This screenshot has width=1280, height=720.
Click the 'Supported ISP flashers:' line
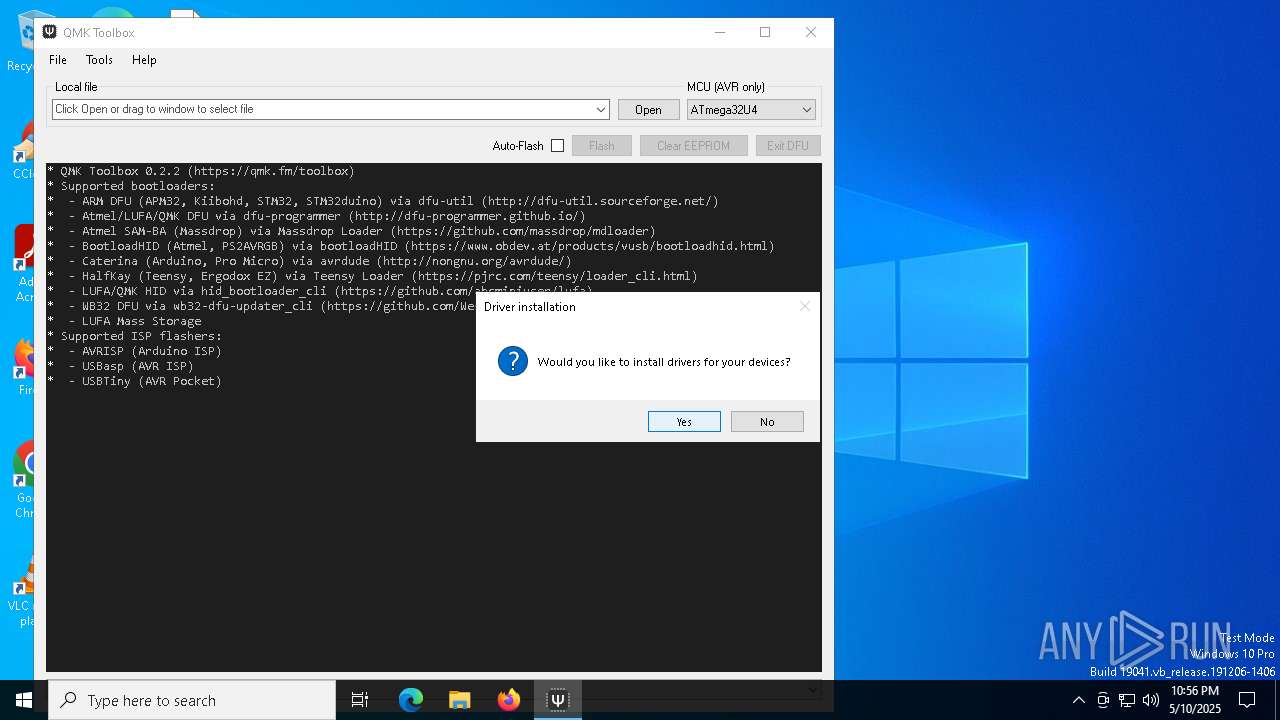point(135,336)
